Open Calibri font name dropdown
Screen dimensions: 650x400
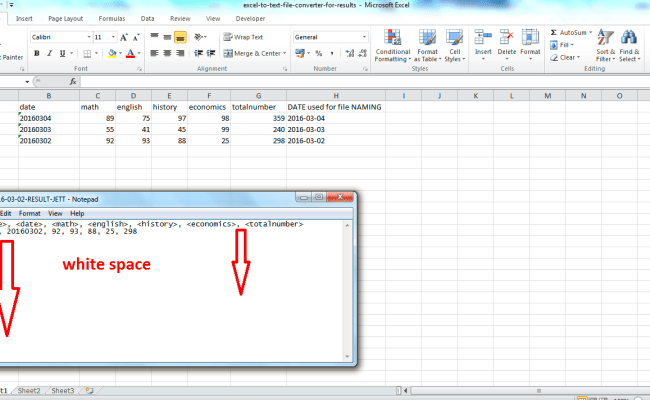[x=89, y=37]
